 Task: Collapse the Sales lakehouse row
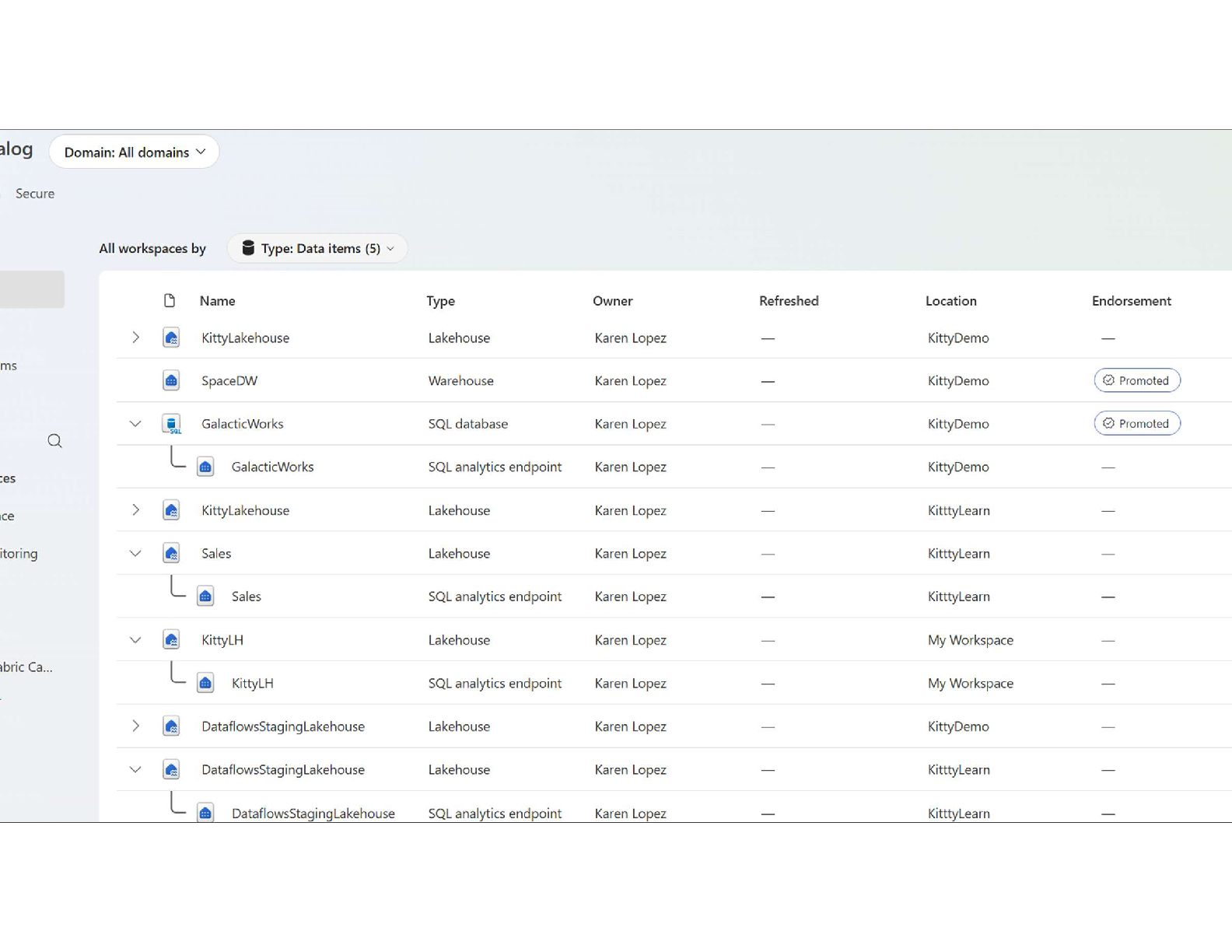(x=135, y=553)
